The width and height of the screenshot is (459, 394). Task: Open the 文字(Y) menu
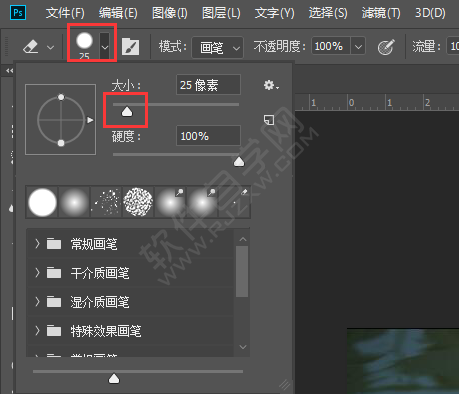pos(275,13)
